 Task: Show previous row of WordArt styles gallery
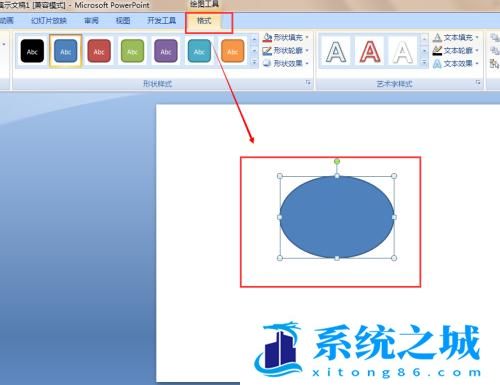click(424, 40)
